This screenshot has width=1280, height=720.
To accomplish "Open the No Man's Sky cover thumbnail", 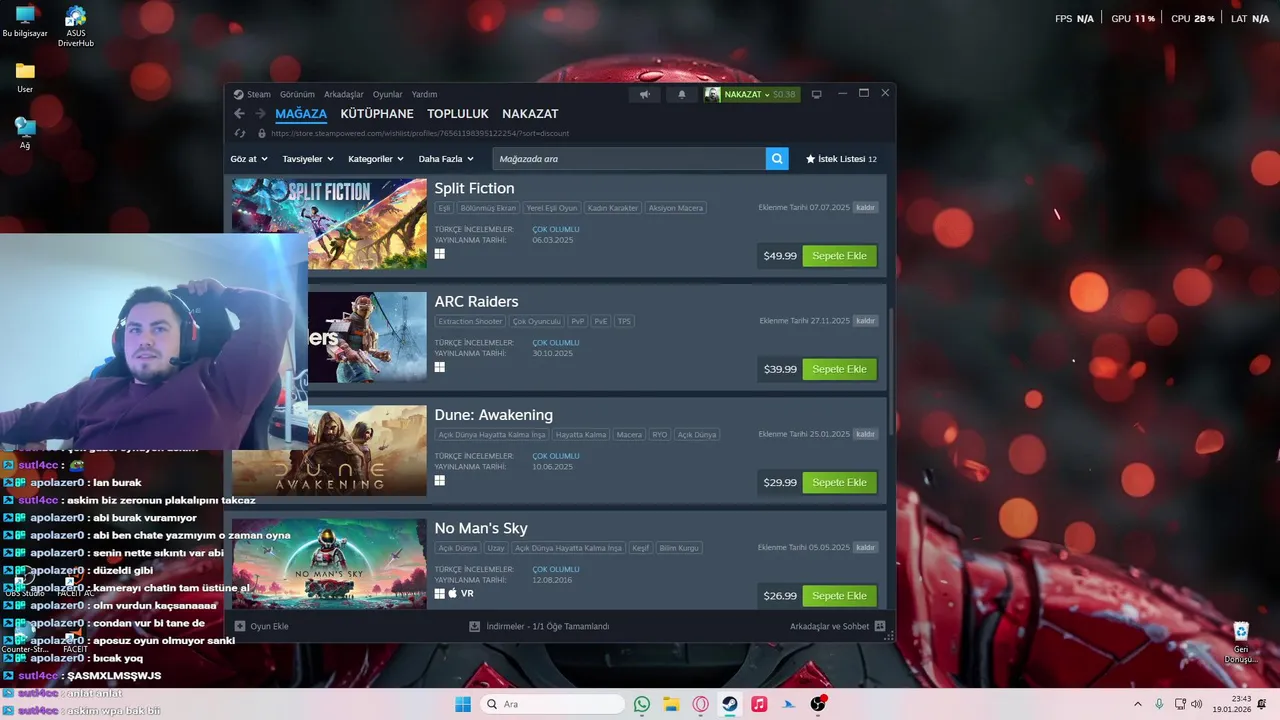I will [329, 564].
